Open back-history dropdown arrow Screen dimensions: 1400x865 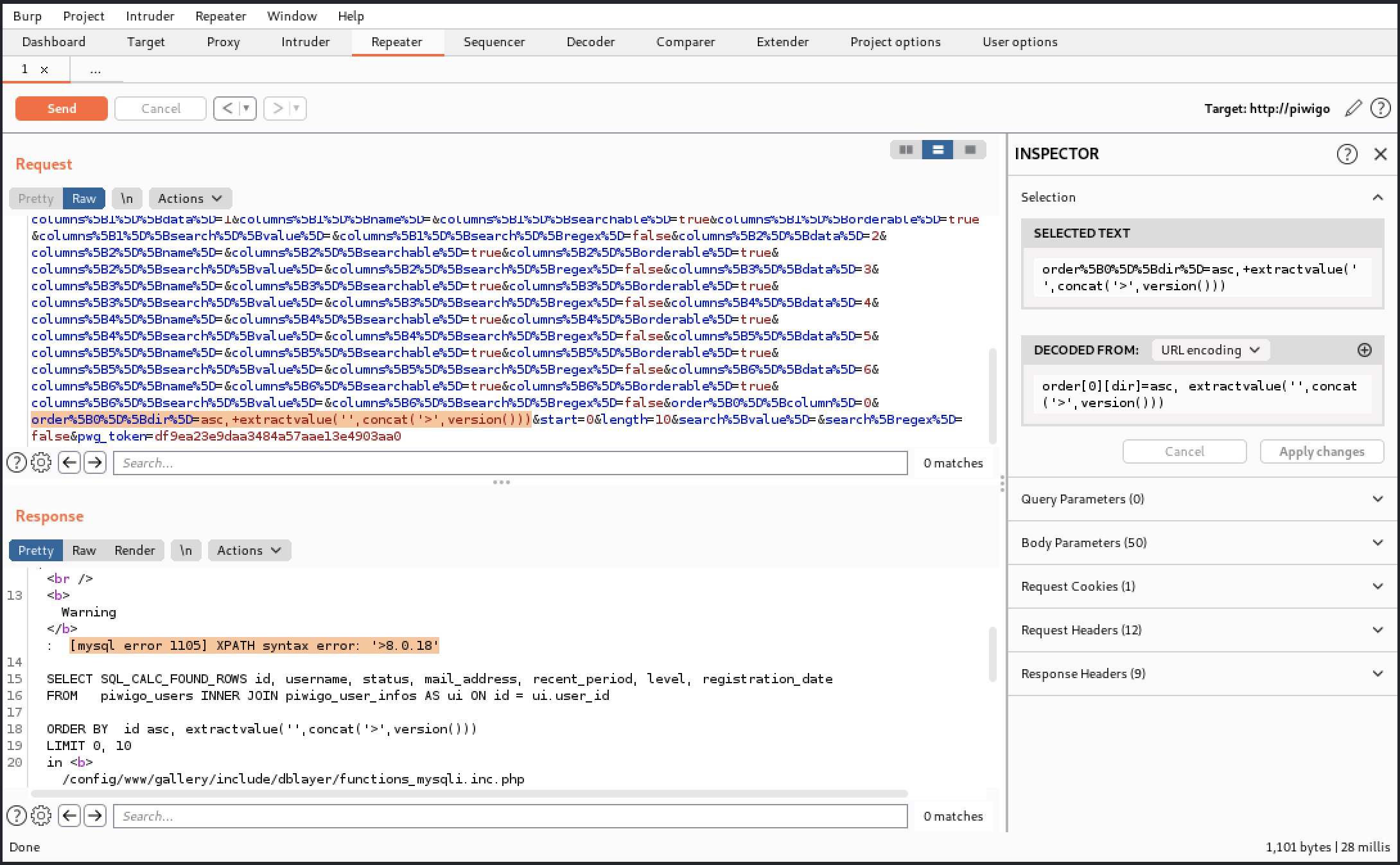(x=246, y=109)
